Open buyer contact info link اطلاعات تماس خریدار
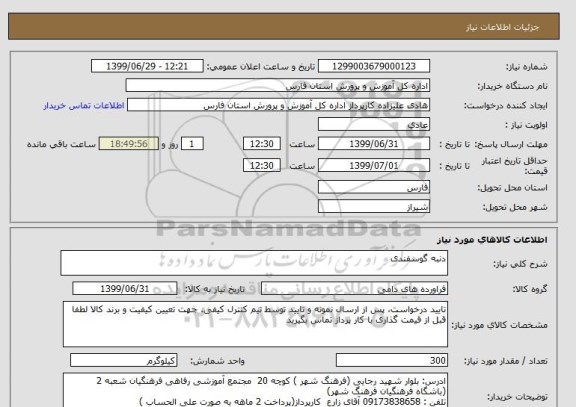 [84, 105]
